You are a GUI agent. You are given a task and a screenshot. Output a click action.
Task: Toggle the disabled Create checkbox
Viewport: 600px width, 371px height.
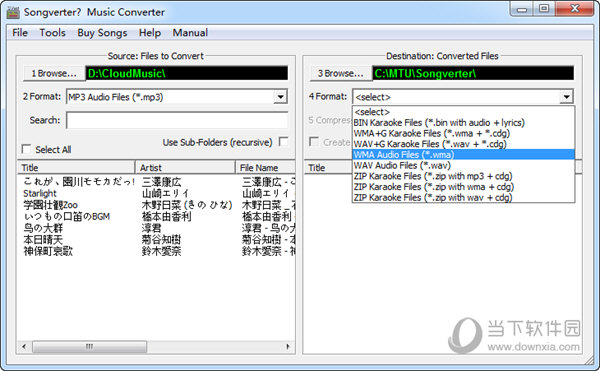point(314,142)
